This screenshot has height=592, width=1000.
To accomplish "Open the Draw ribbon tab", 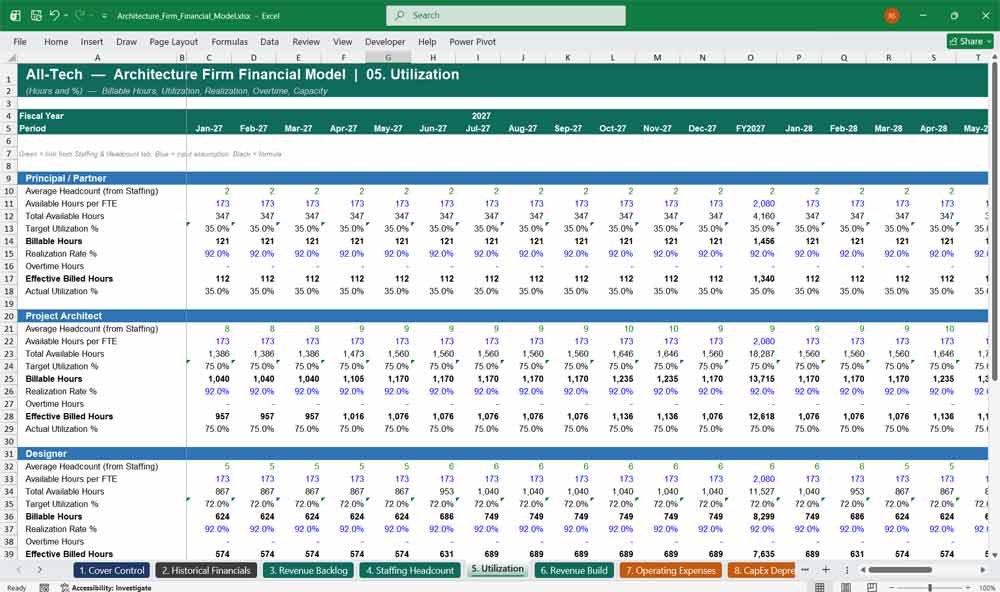I will click(x=126, y=41).
